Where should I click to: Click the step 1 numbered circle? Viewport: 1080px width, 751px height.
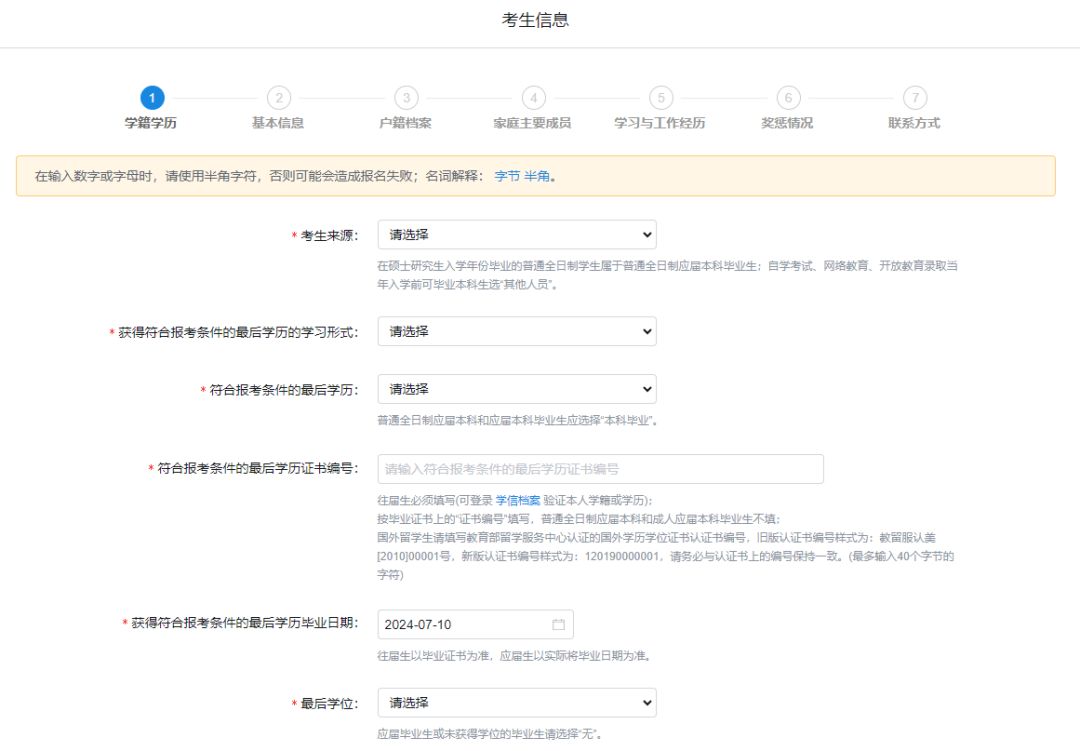[x=151, y=98]
